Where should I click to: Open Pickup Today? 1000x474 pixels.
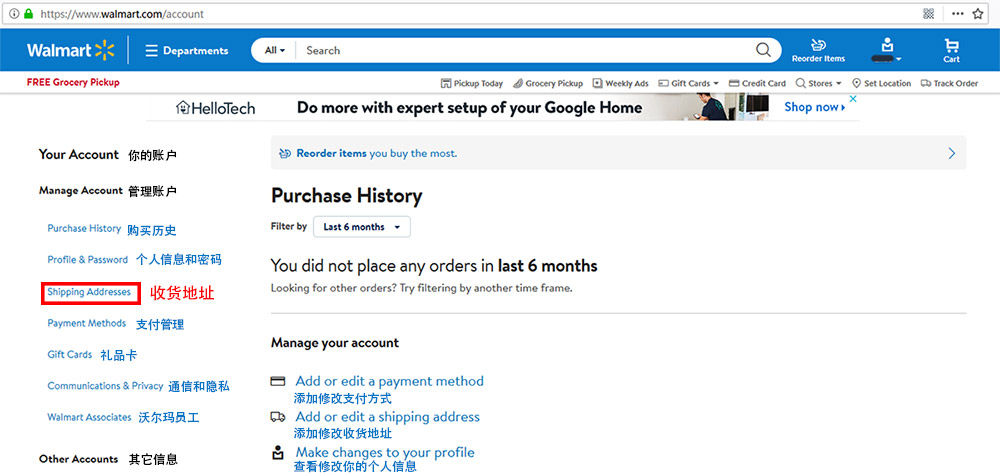click(472, 83)
